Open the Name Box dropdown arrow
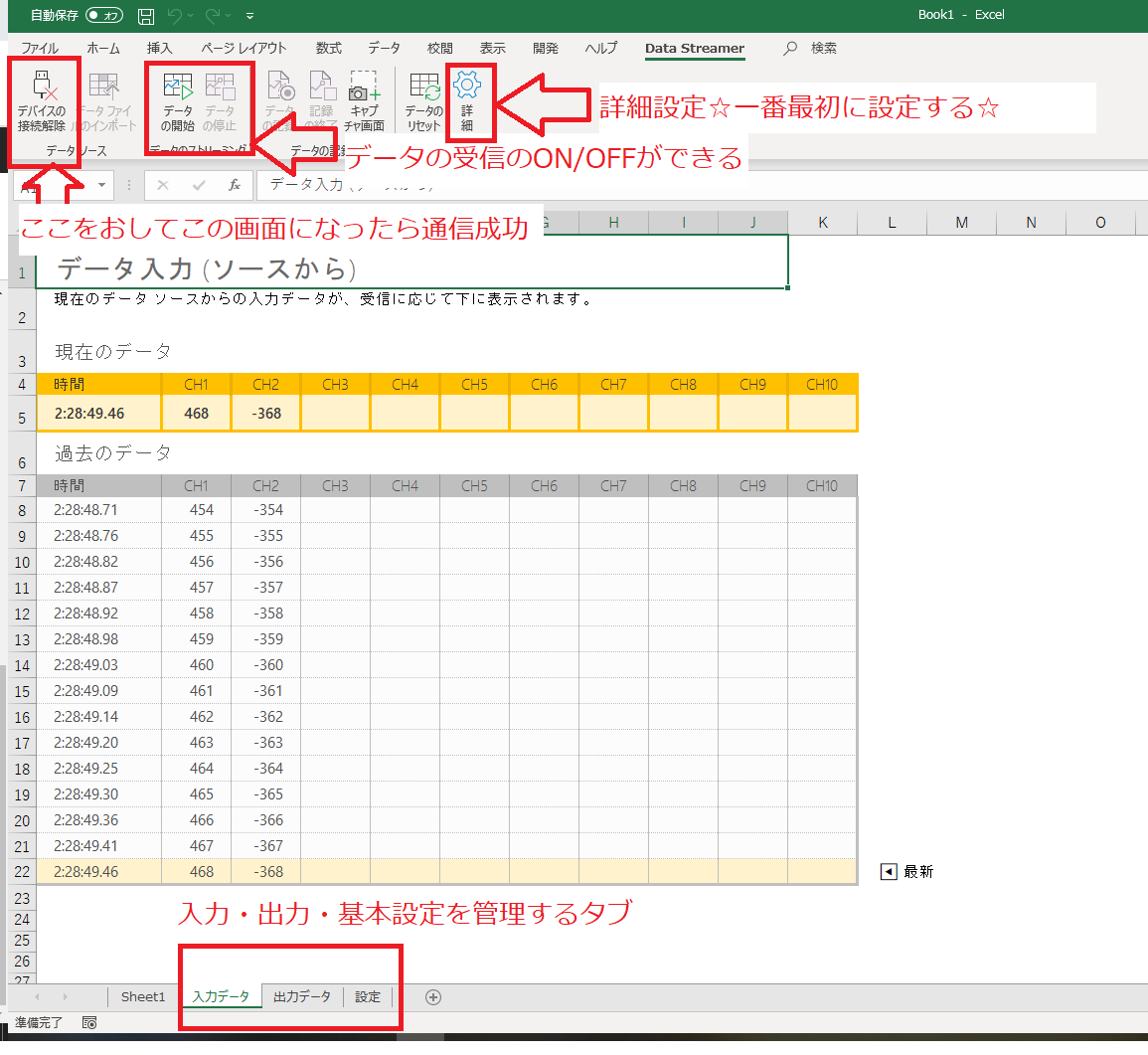Image resolution: width=1148 pixels, height=1055 pixels. click(x=100, y=185)
